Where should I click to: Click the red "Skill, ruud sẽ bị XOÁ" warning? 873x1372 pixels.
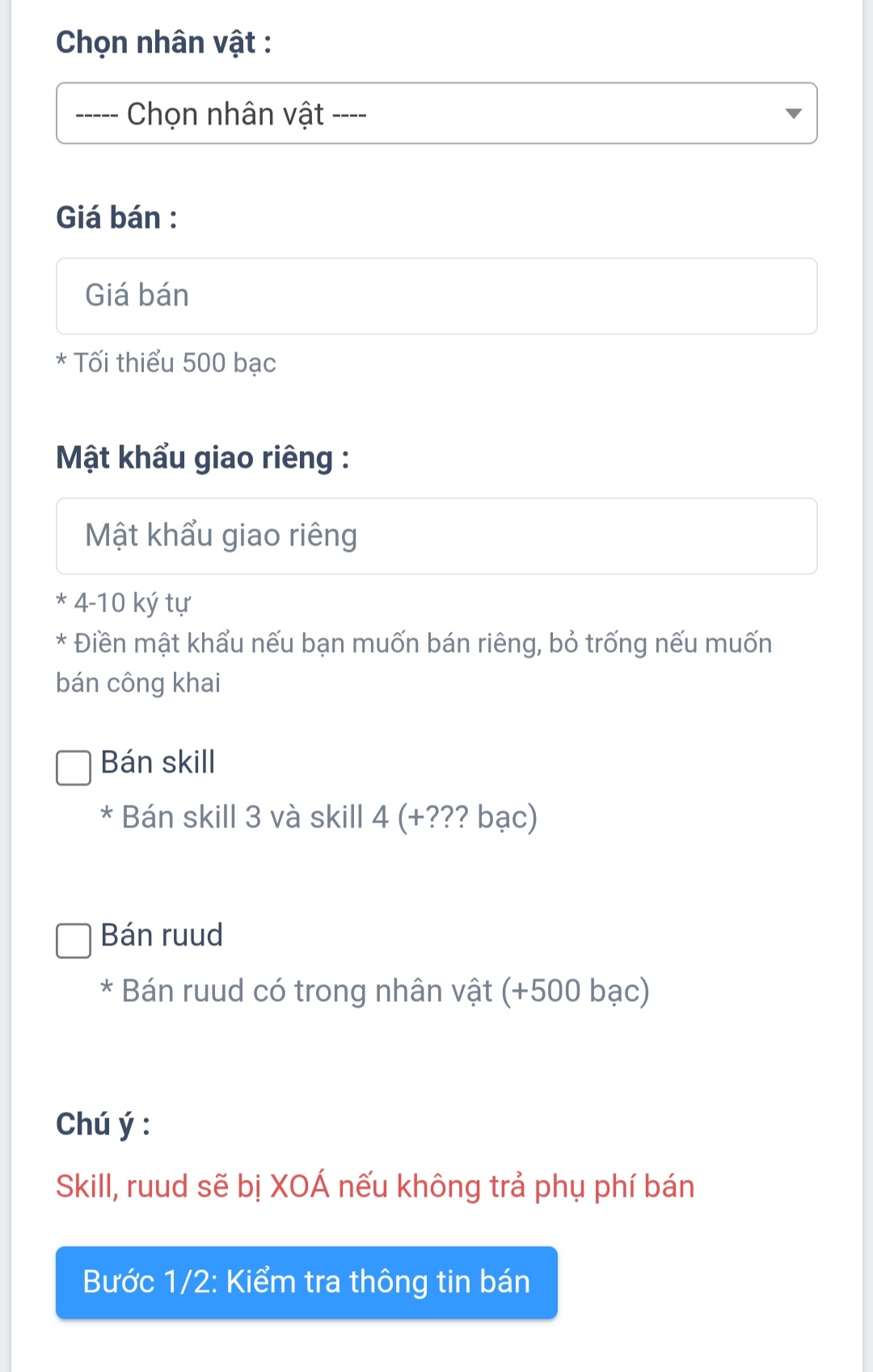click(x=375, y=1186)
